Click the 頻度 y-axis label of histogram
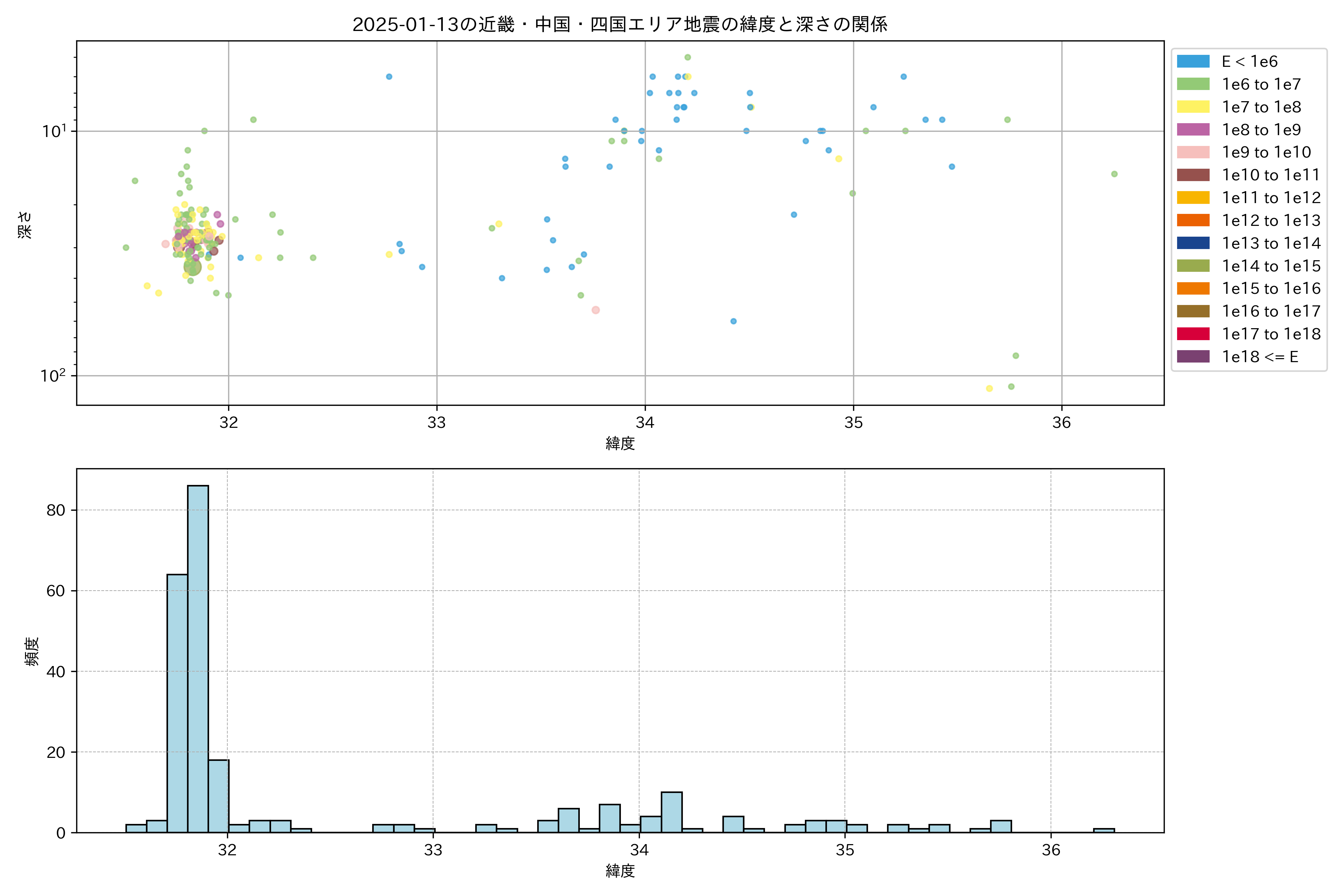The image size is (1344, 896). pyautogui.click(x=32, y=651)
